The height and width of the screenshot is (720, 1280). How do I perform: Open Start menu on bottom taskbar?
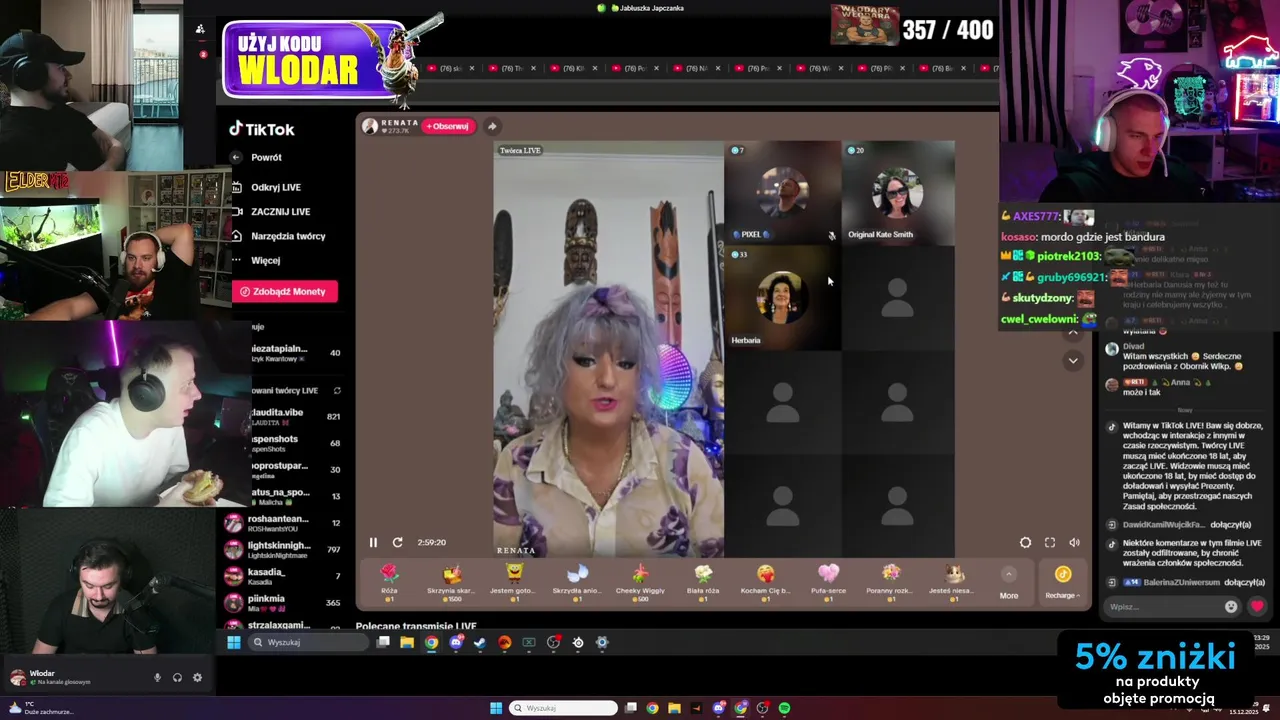[x=496, y=708]
